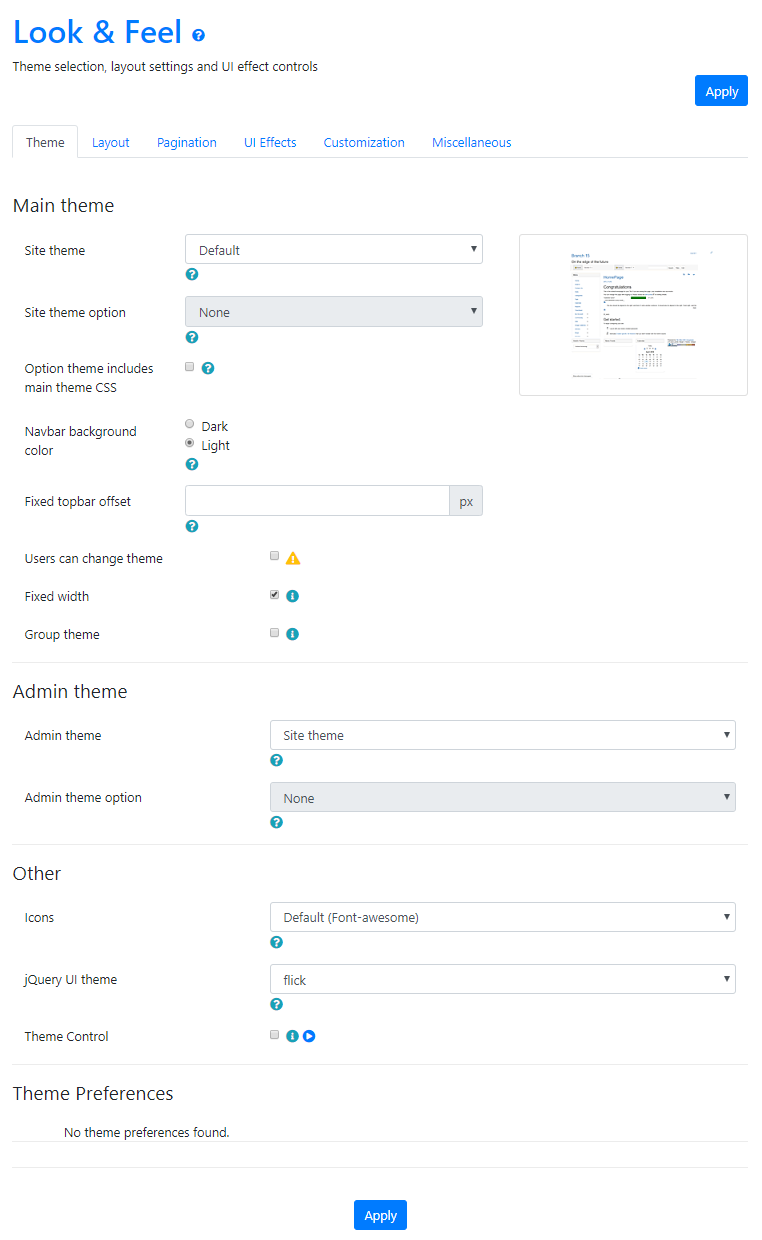Open the jQuery UI theme dropdown
The image size is (762, 1240).
point(502,979)
